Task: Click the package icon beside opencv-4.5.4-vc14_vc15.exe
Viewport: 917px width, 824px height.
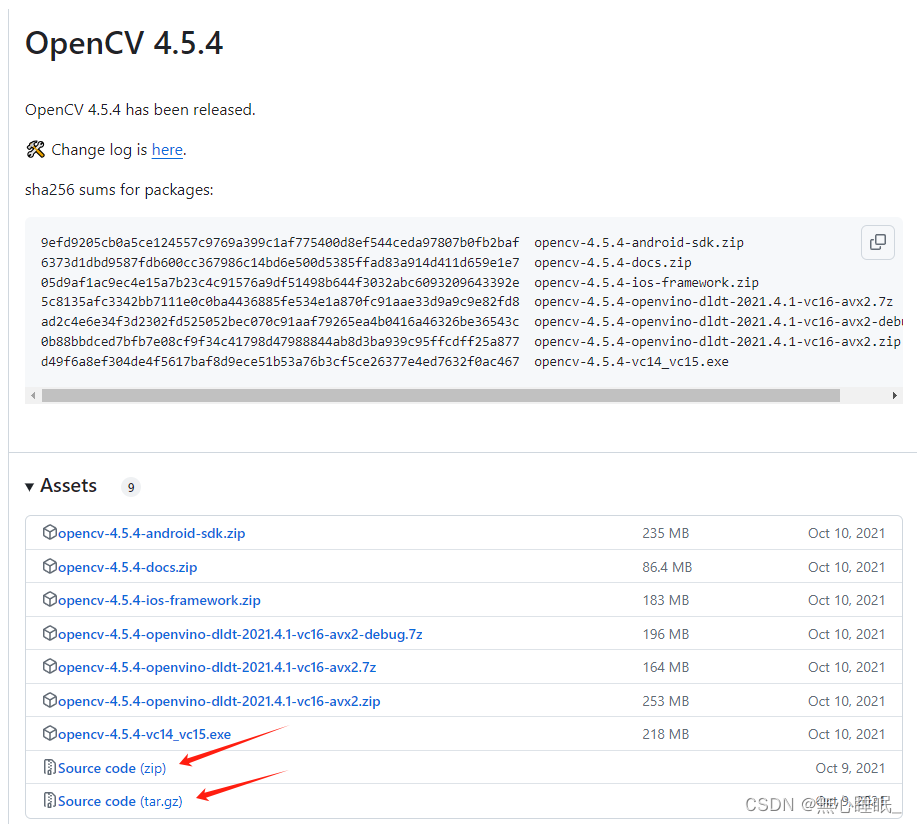Action: [50, 733]
